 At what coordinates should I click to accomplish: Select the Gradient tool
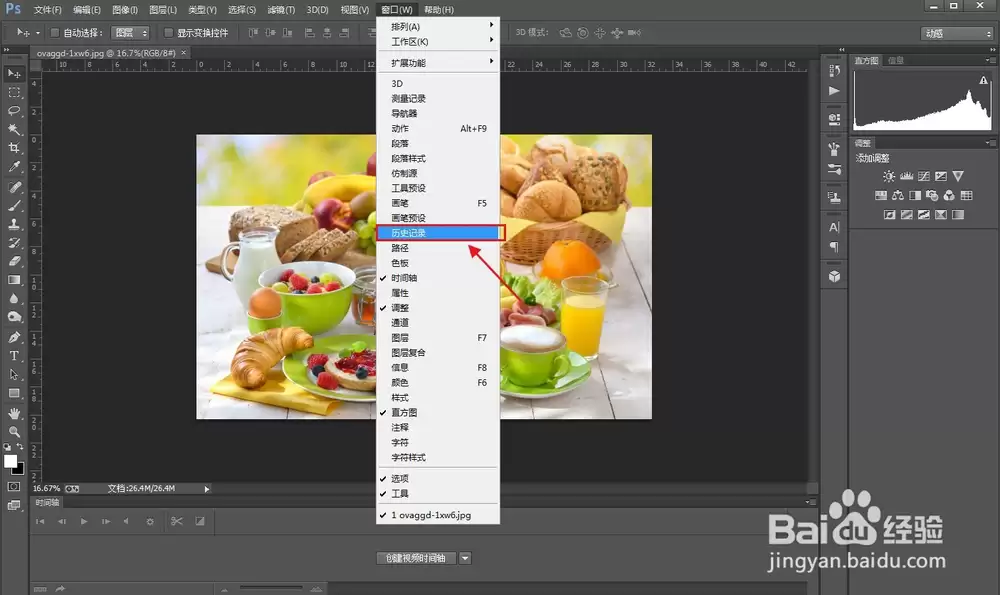pos(14,280)
